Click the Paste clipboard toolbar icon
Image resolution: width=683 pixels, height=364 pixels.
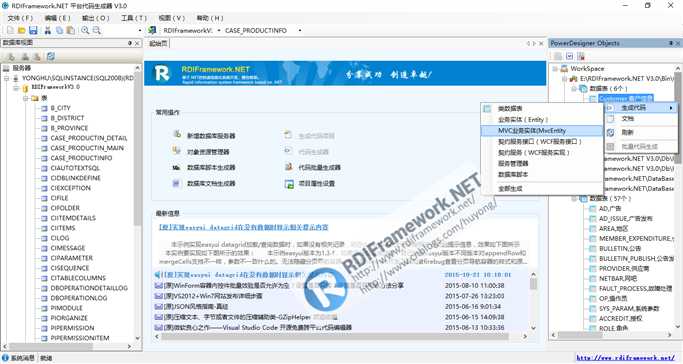70,30
